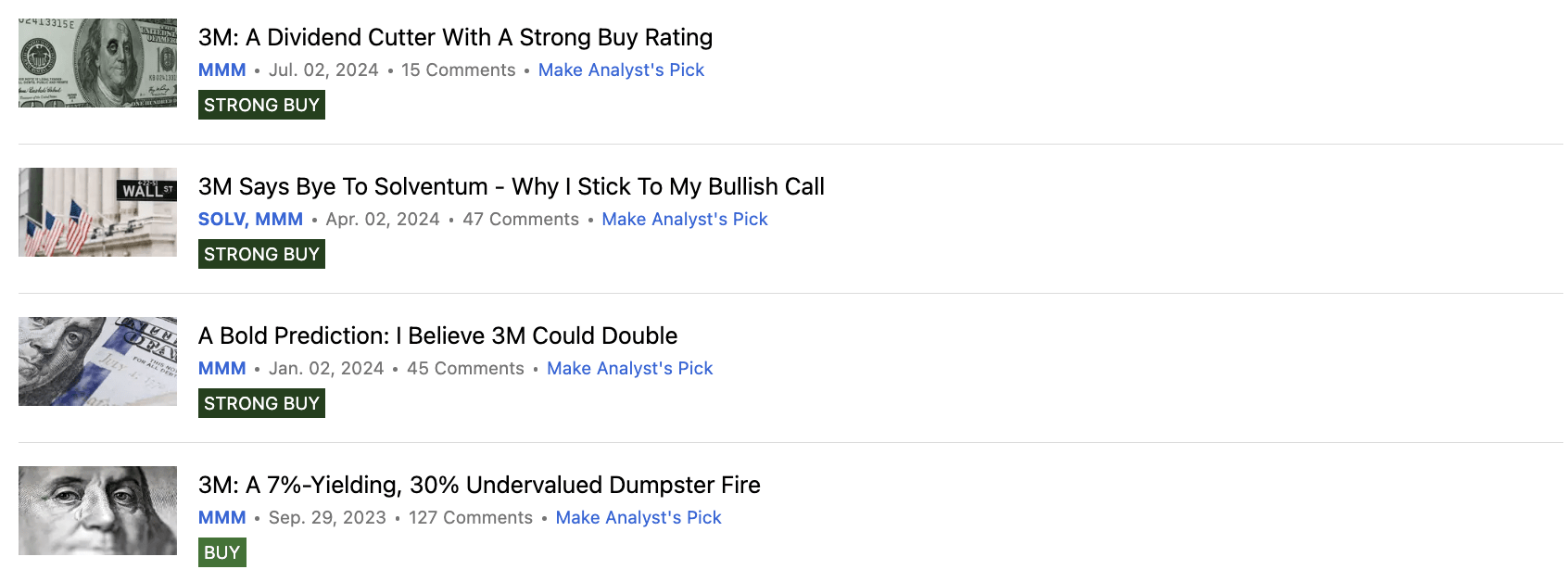Click the hundred dollar bill thumbnail

tap(97, 63)
